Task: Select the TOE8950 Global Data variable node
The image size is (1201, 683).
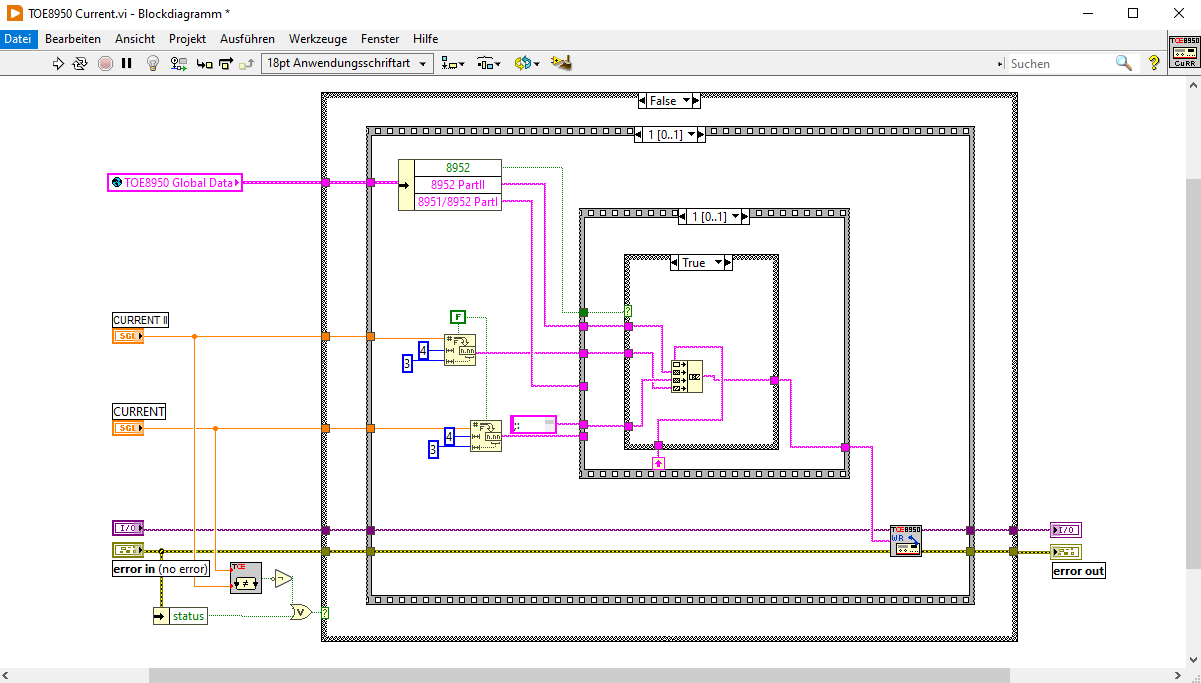Action: 175,183
